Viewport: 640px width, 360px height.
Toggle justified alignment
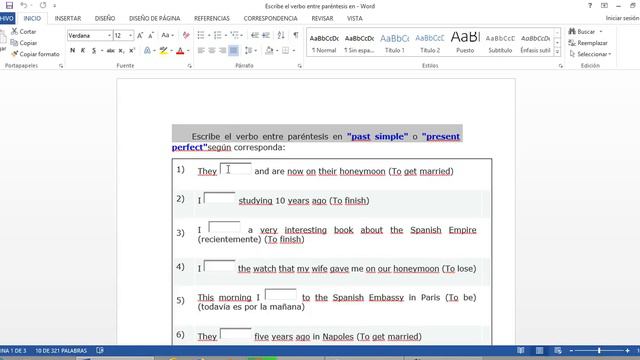tap(233, 51)
